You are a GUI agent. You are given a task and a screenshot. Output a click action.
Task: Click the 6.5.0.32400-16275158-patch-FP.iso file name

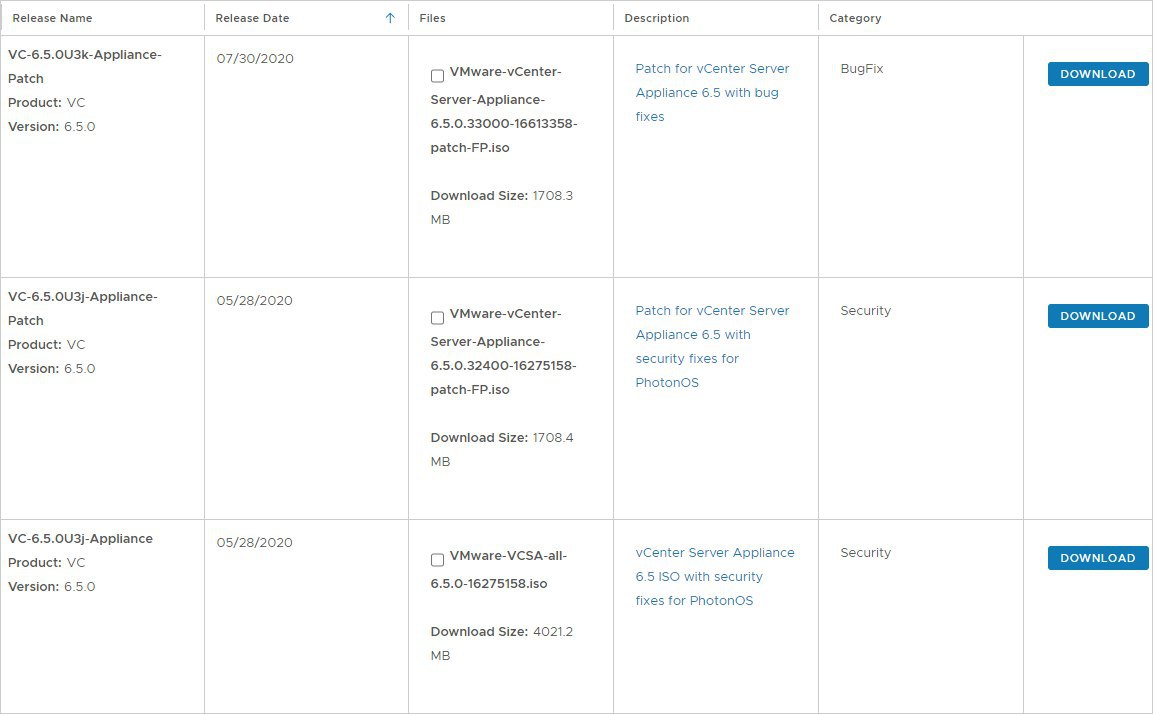(x=504, y=351)
